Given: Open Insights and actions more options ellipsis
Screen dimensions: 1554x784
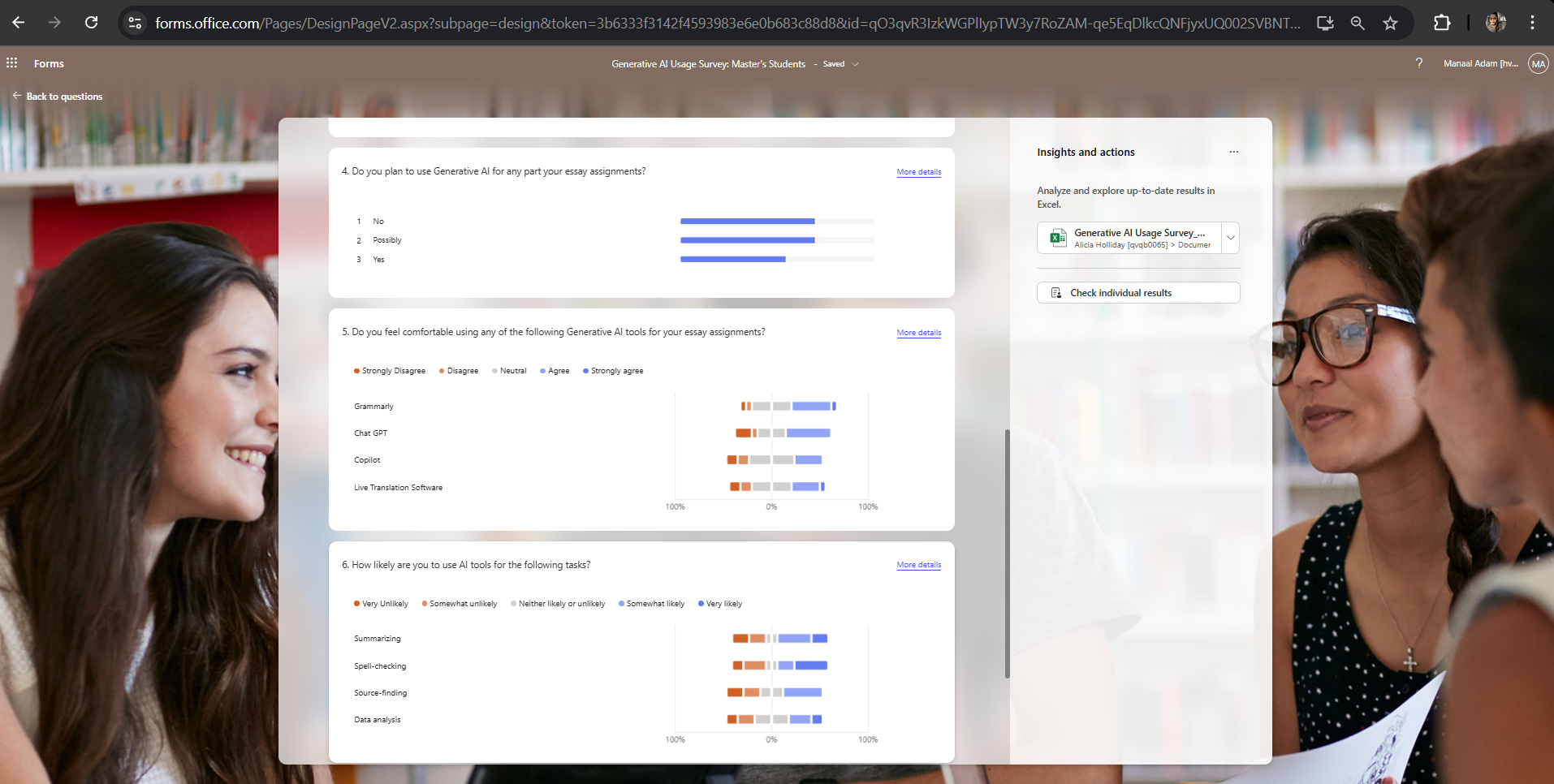Looking at the screenshot, I should click(1233, 152).
